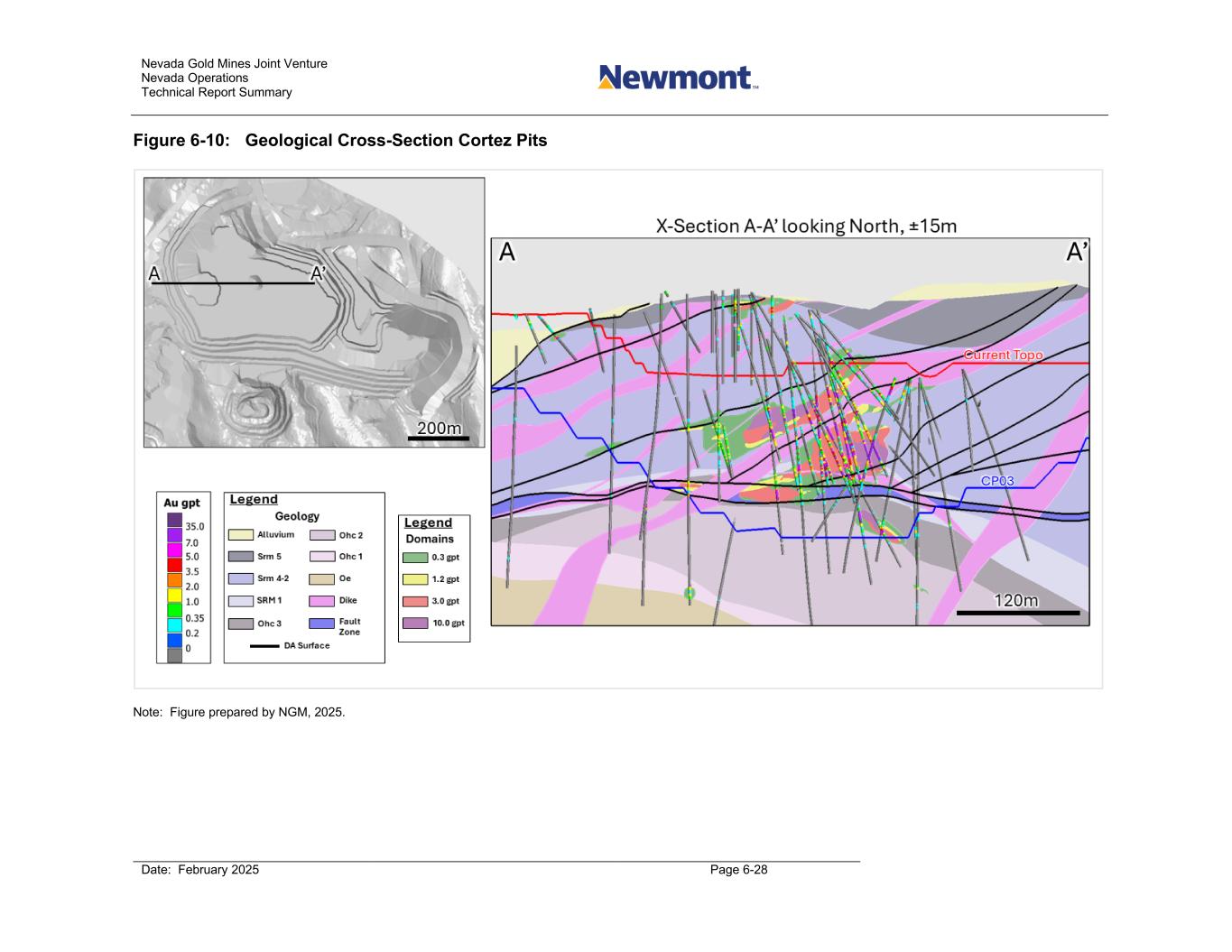
Task: Click the DA Surface black line symbol
Action: coord(264,646)
